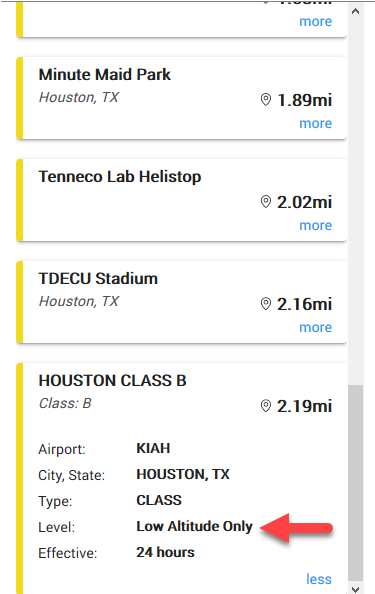Screen dimensions: 375x594
Task: Open the more link on the top card
Action: point(316,22)
